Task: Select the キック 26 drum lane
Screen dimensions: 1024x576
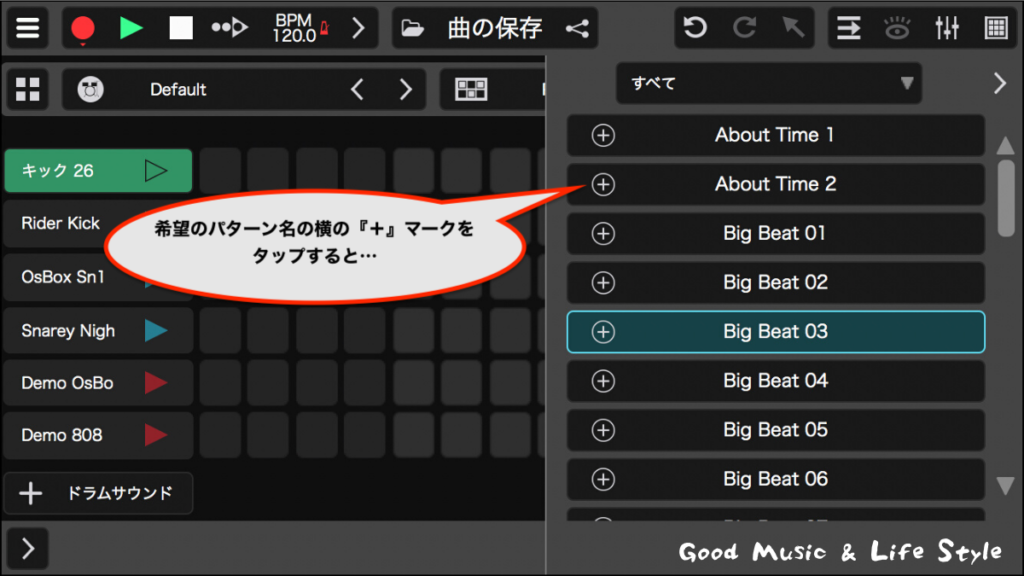Action: (x=98, y=171)
